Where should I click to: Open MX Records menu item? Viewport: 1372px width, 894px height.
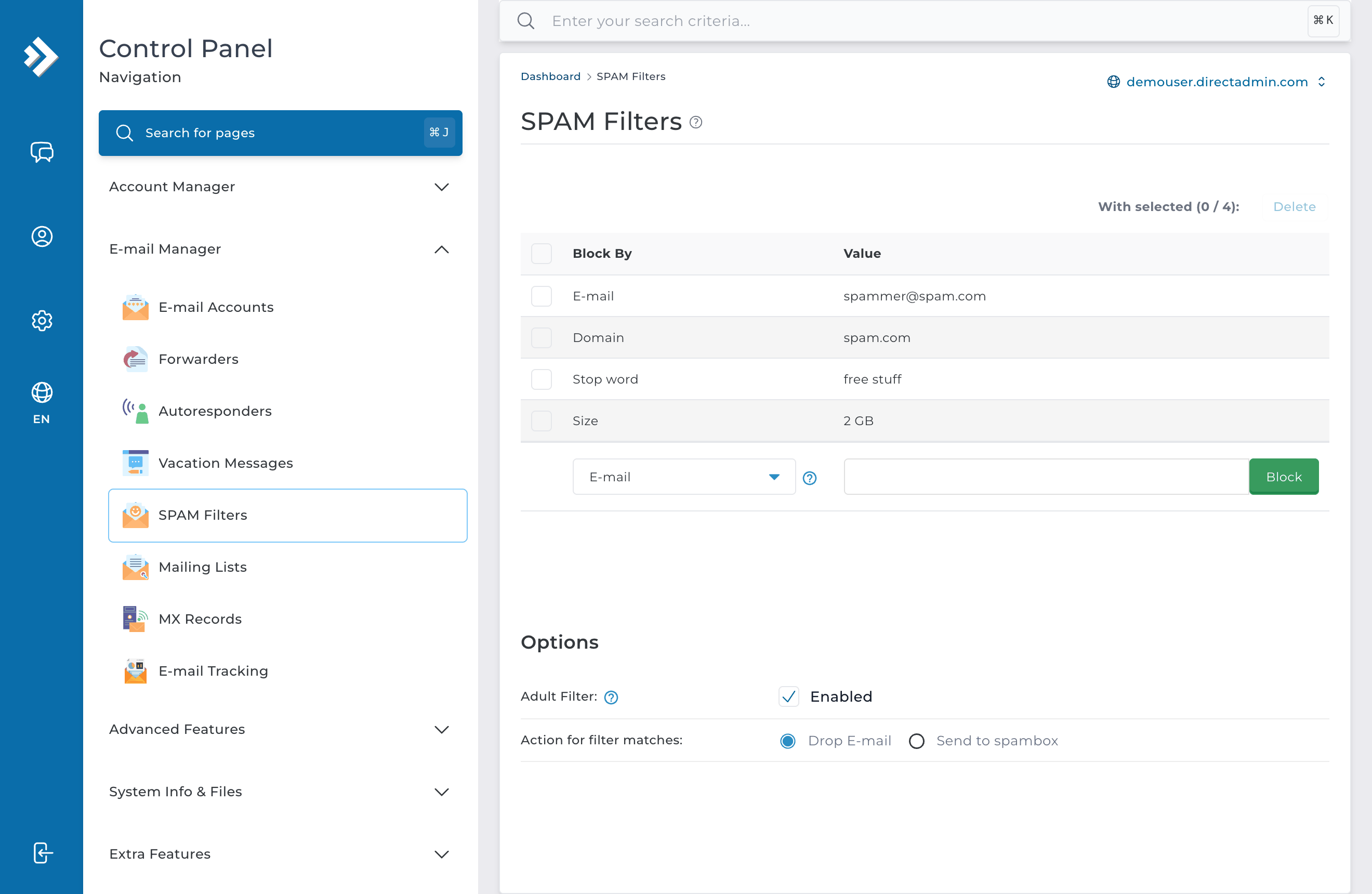(x=288, y=619)
